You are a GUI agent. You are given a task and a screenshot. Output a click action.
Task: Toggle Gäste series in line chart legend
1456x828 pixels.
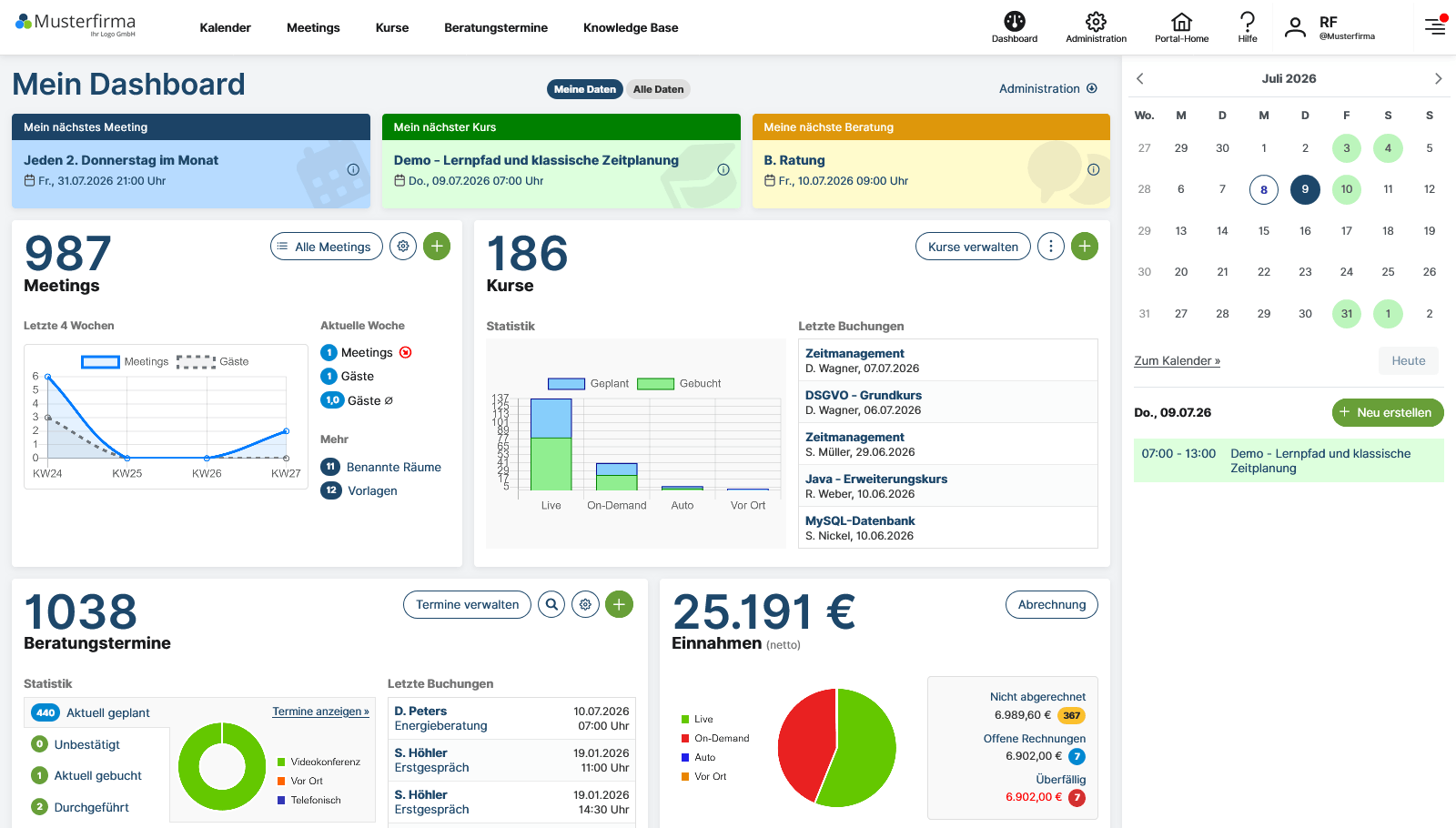pos(212,361)
